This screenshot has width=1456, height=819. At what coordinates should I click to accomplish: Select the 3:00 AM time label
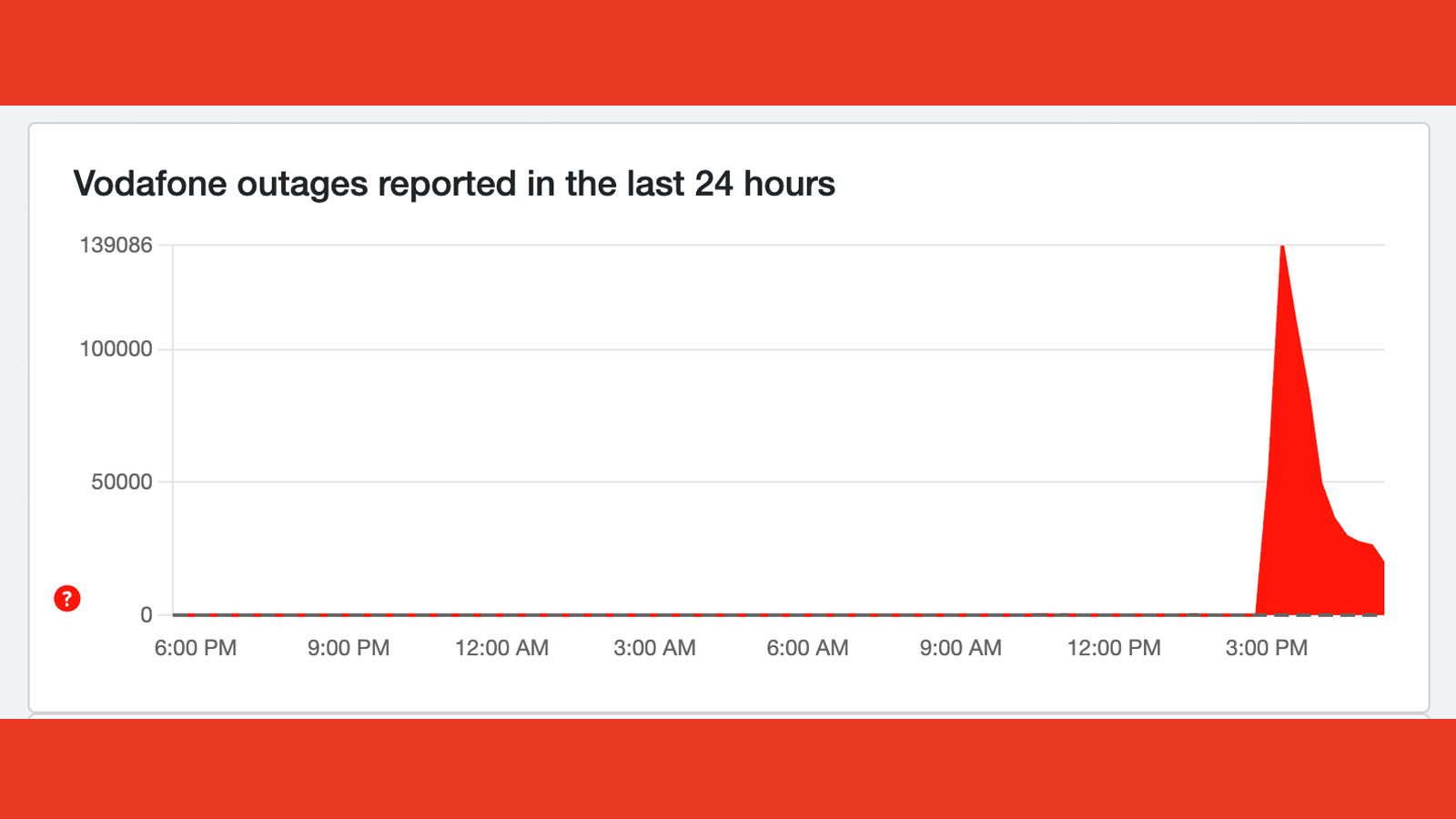tap(654, 648)
